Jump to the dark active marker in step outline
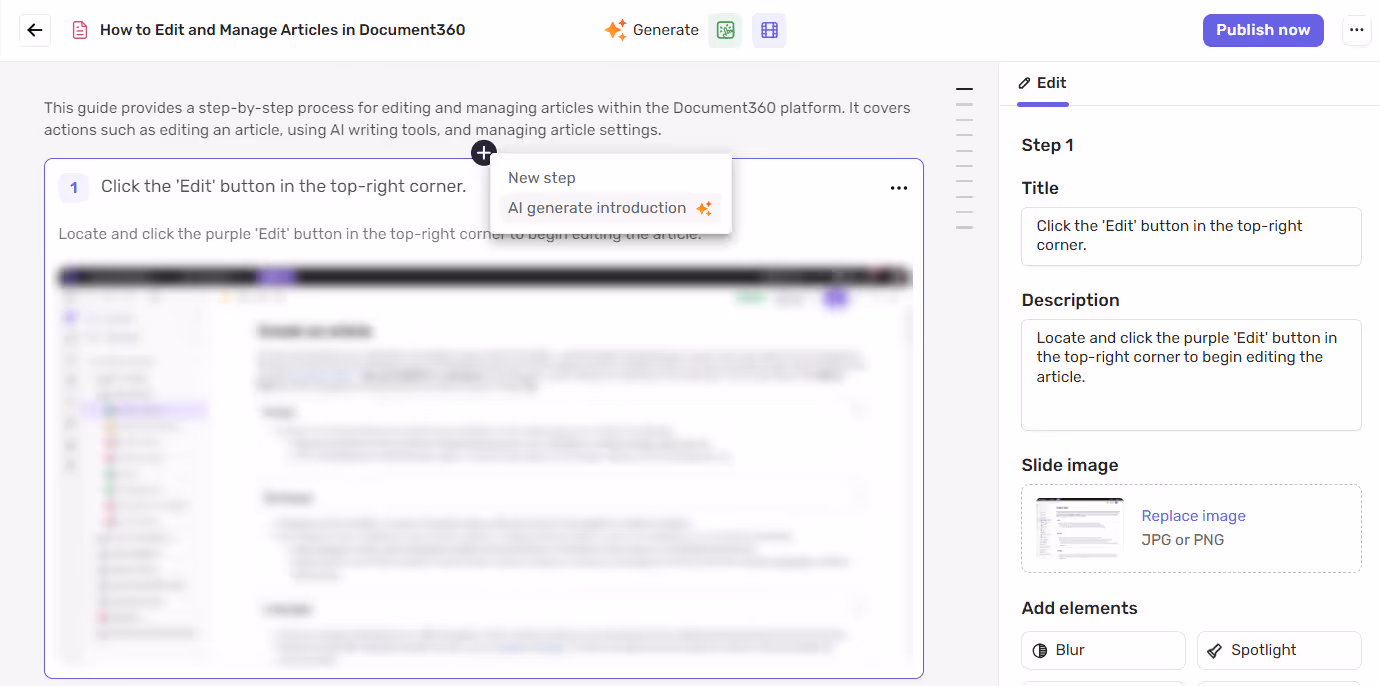The height and width of the screenshot is (686, 1380). (x=964, y=89)
